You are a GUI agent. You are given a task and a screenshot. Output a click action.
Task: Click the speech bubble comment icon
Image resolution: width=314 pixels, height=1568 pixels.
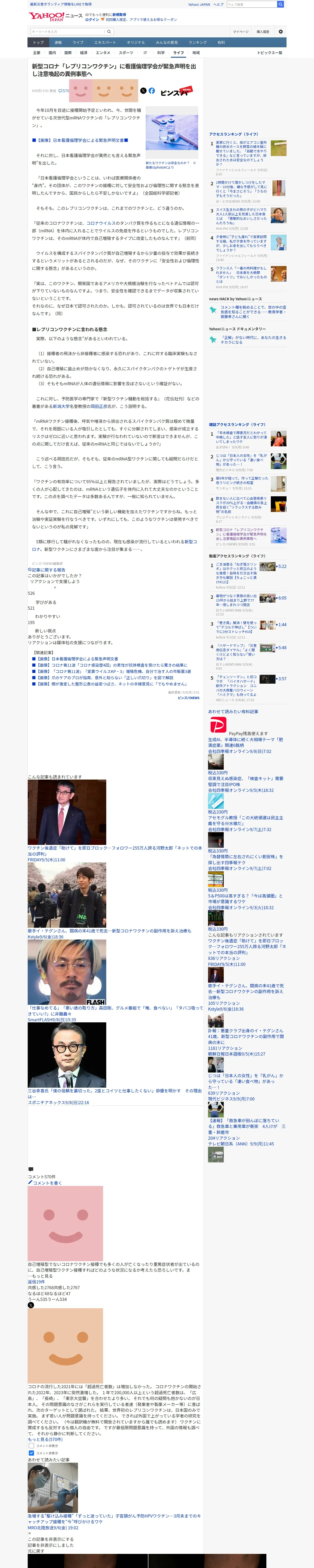point(31,1169)
